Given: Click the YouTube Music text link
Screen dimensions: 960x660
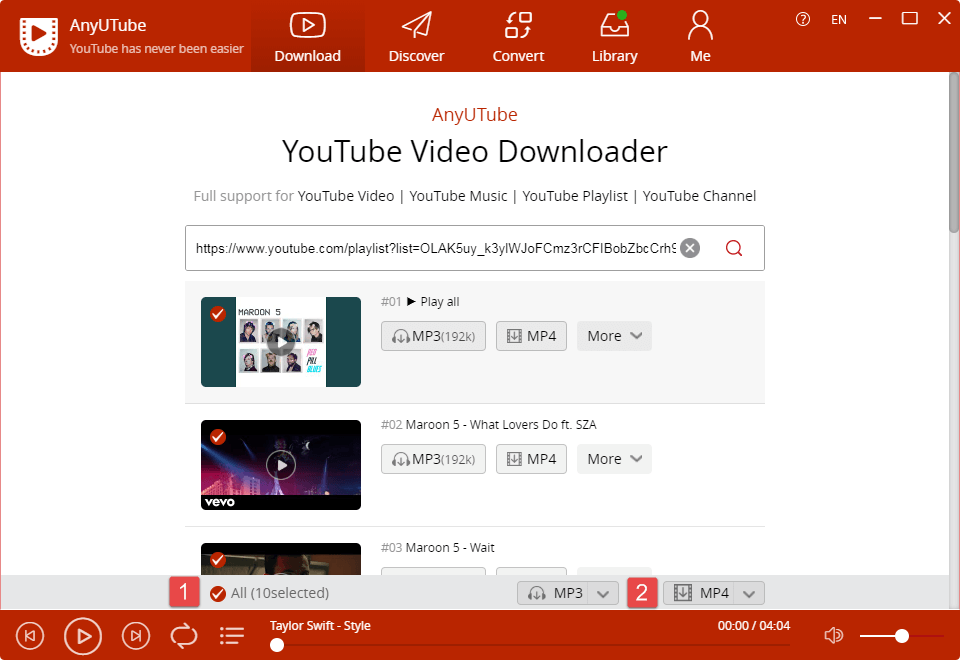Looking at the screenshot, I should point(458,197).
